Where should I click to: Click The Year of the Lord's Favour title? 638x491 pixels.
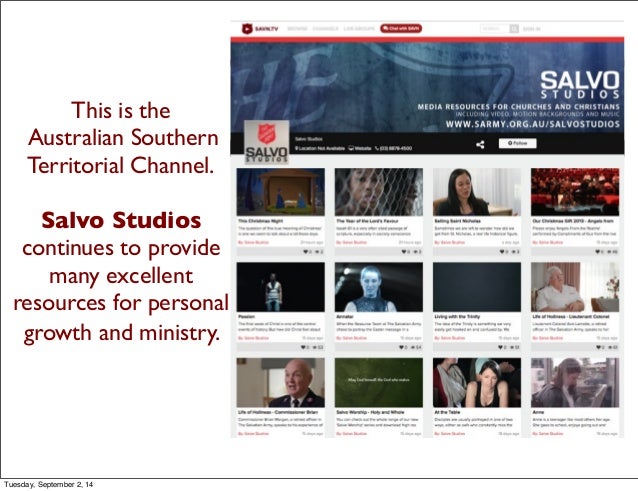point(365,221)
